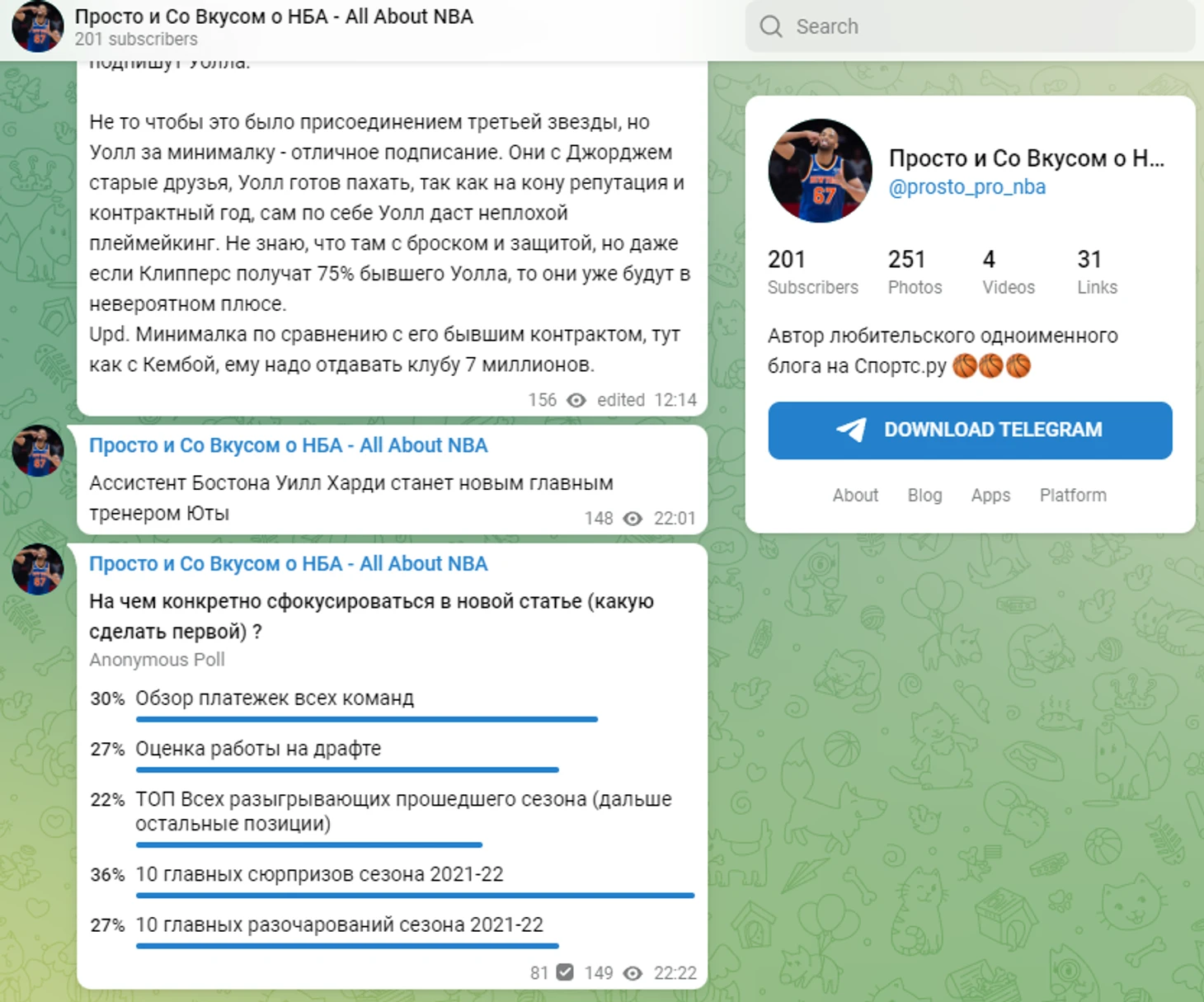Click views eye icon on poll post
This screenshot has height=1002, width=1204.
[633, 973]
